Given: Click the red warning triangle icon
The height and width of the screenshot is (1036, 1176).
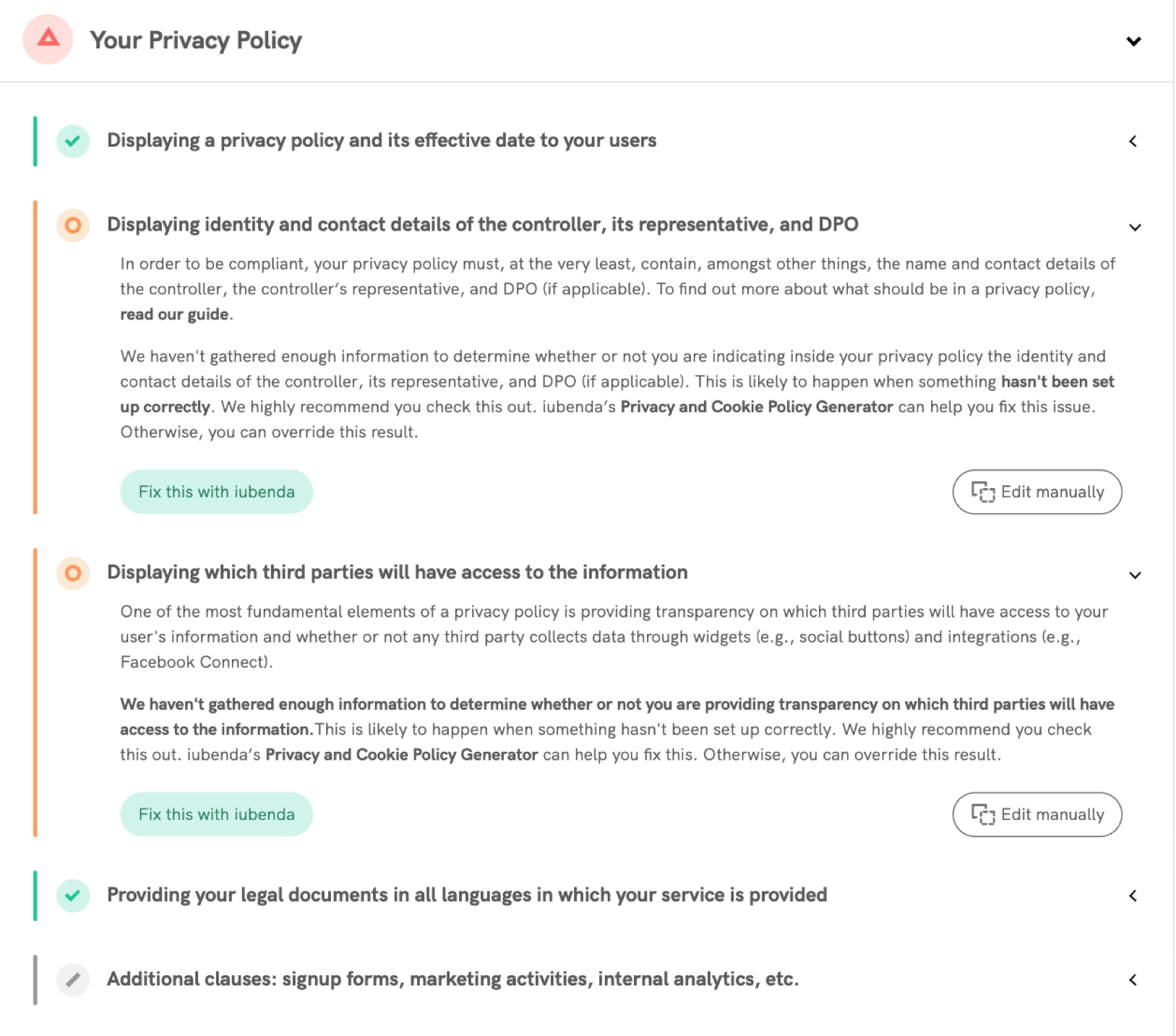Looking at the screenshot, I should pos(48,39).
